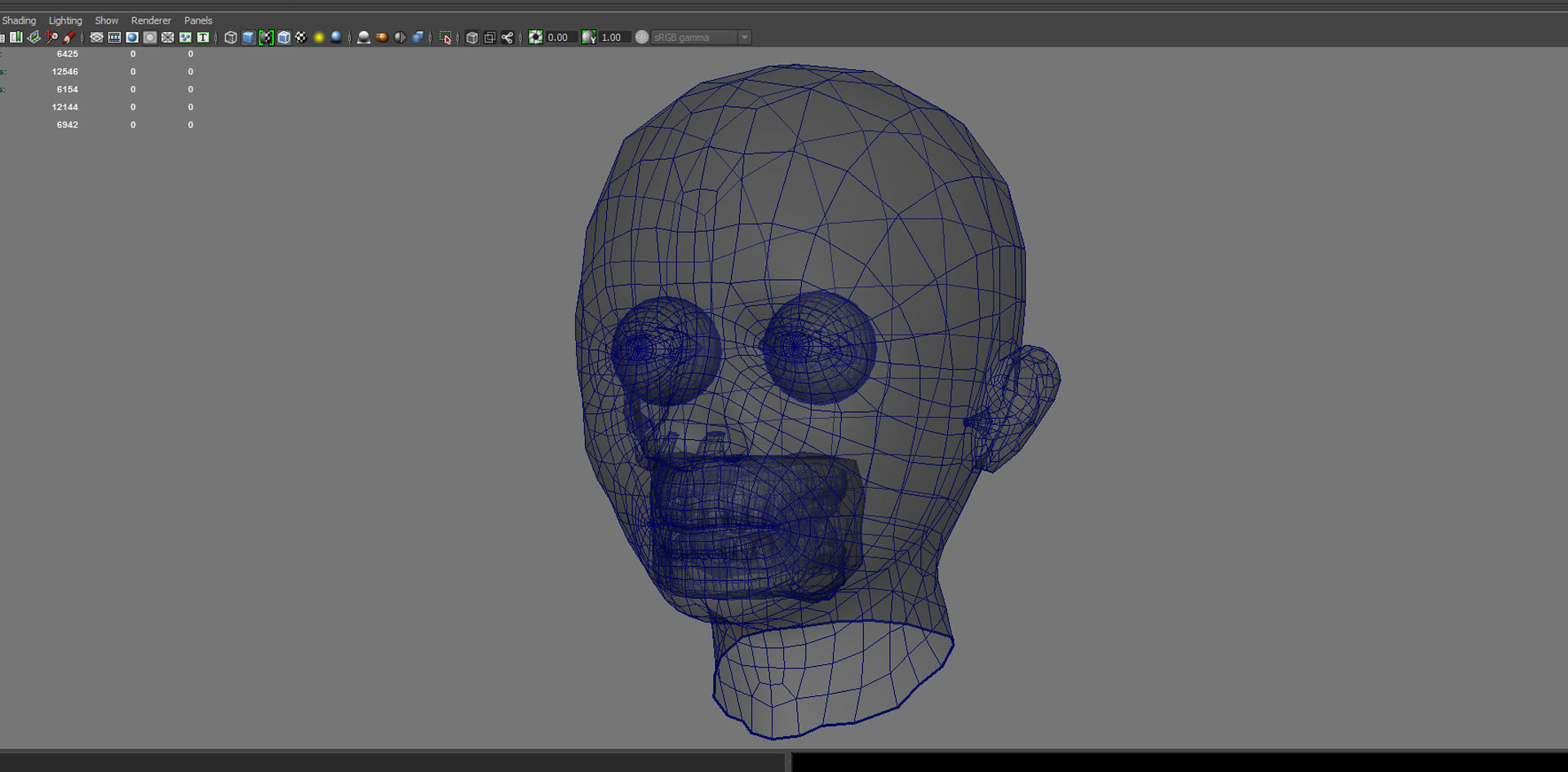This screenshot has width=1568, height=772.
Task: Toggle X-ray active components icon
Action: coord(489,38)
